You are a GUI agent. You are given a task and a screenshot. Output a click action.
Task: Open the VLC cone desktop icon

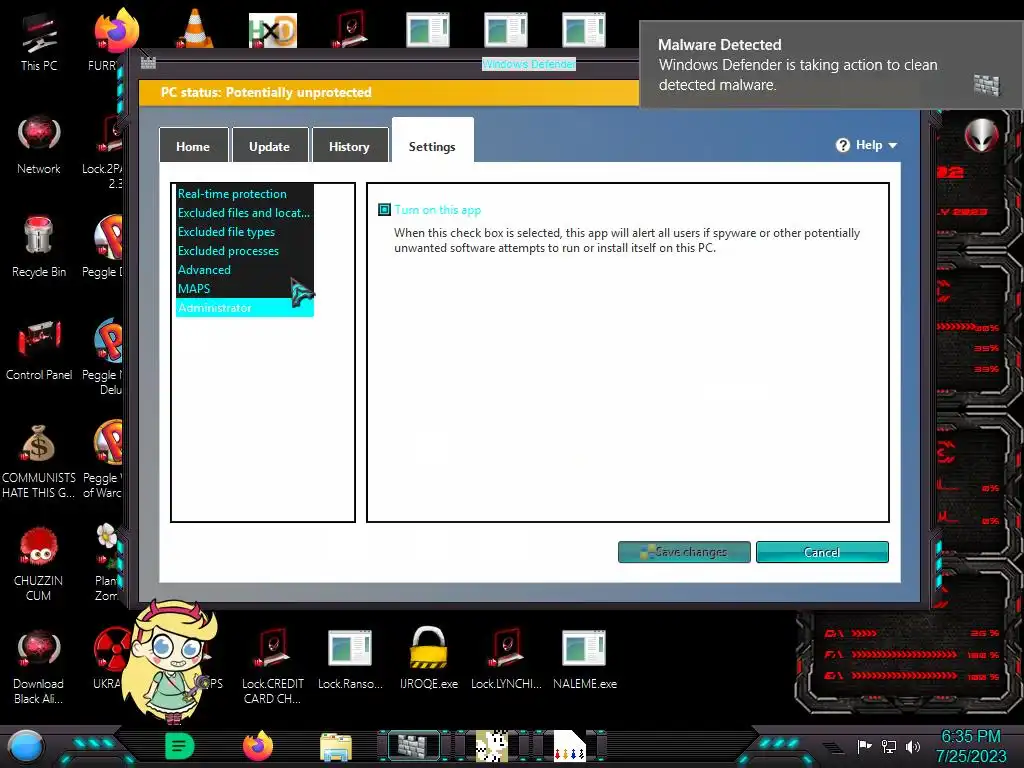[x=195, y=28]
